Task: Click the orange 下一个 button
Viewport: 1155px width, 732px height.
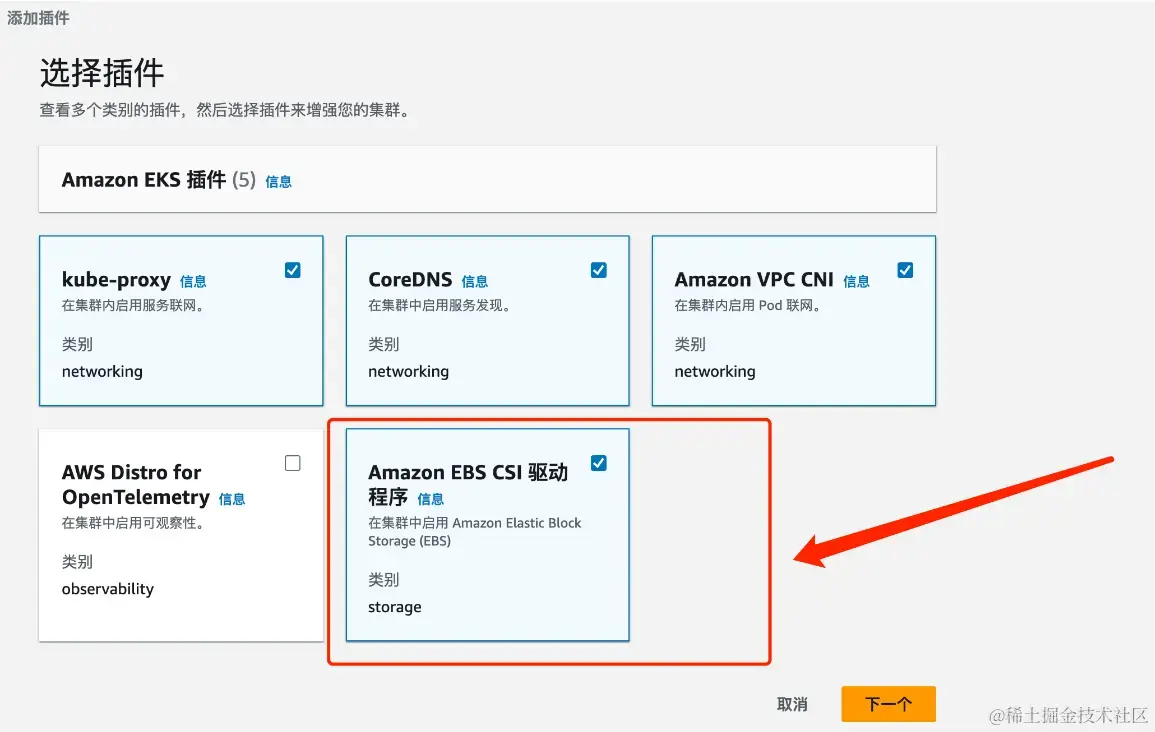Action: (x=888, y=705)
